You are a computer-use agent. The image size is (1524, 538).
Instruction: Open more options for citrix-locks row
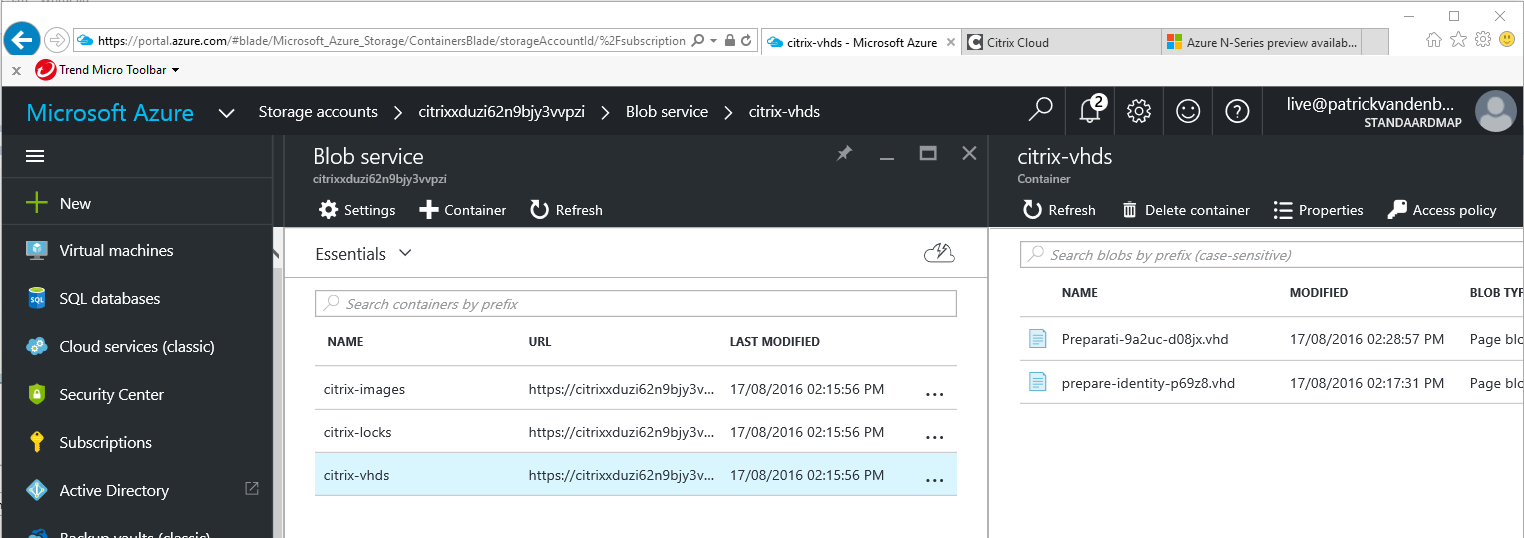click(935, 436)
